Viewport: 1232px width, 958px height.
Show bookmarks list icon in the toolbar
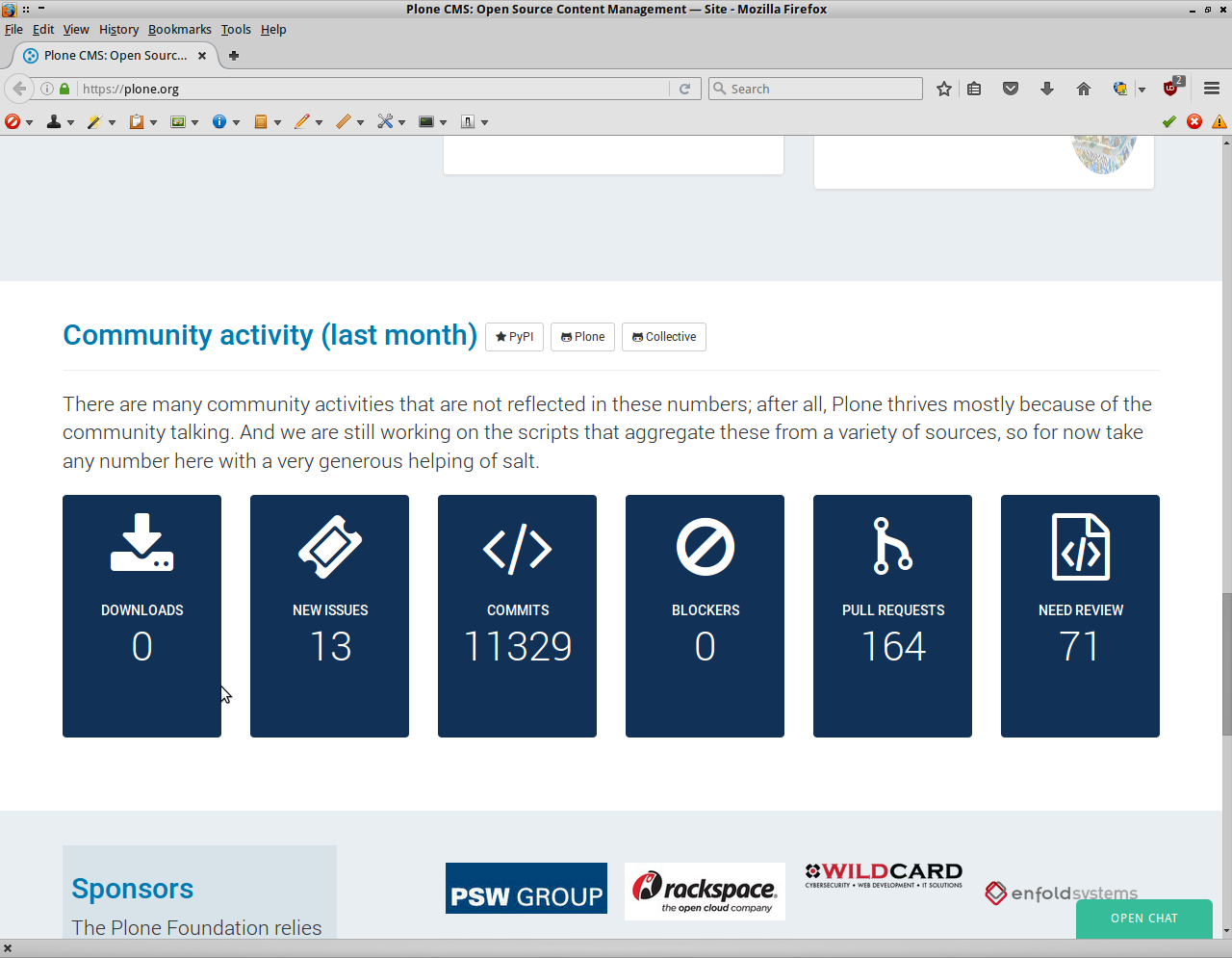click(x=974, y=89)
